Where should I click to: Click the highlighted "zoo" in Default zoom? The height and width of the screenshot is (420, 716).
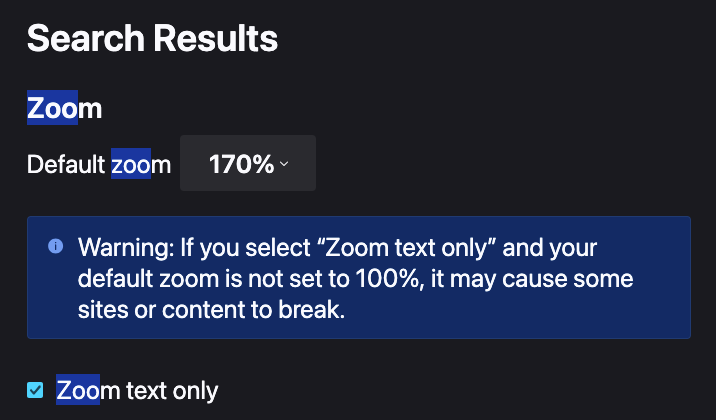[x=131, y=163]
